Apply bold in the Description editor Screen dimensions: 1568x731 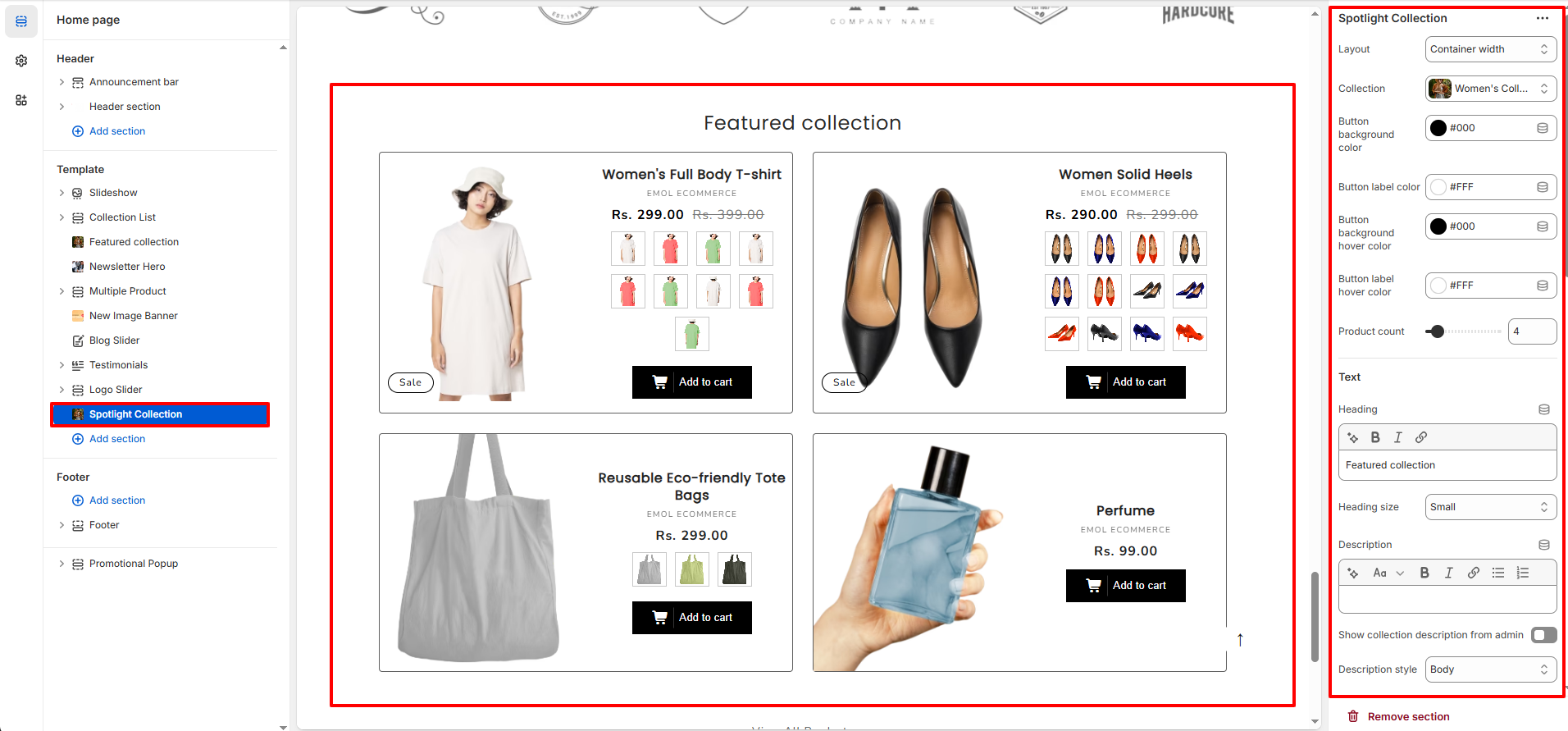tap(1424, 573)
